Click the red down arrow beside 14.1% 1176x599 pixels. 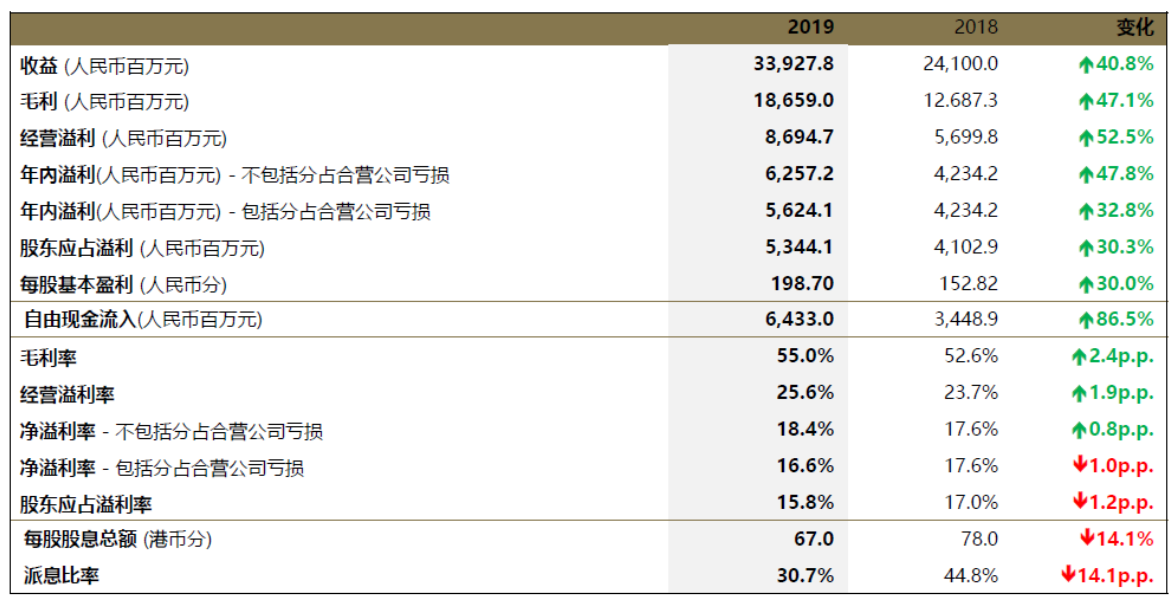[1086, 539]
